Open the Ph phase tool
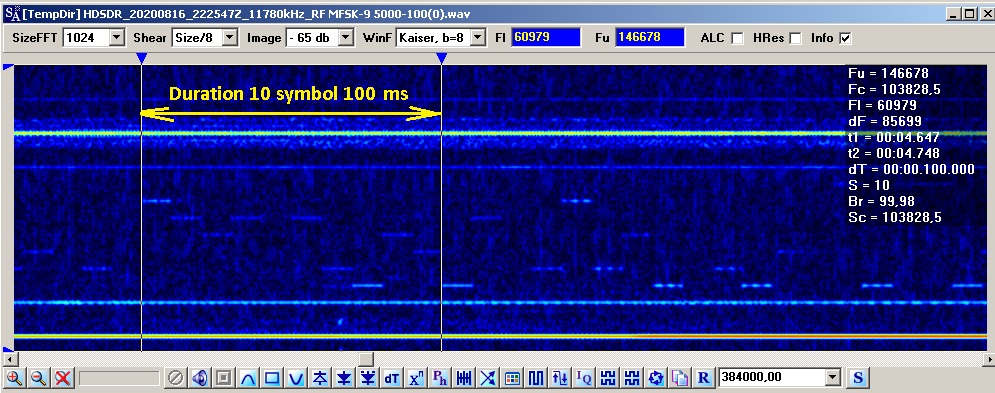 (440, 378)
